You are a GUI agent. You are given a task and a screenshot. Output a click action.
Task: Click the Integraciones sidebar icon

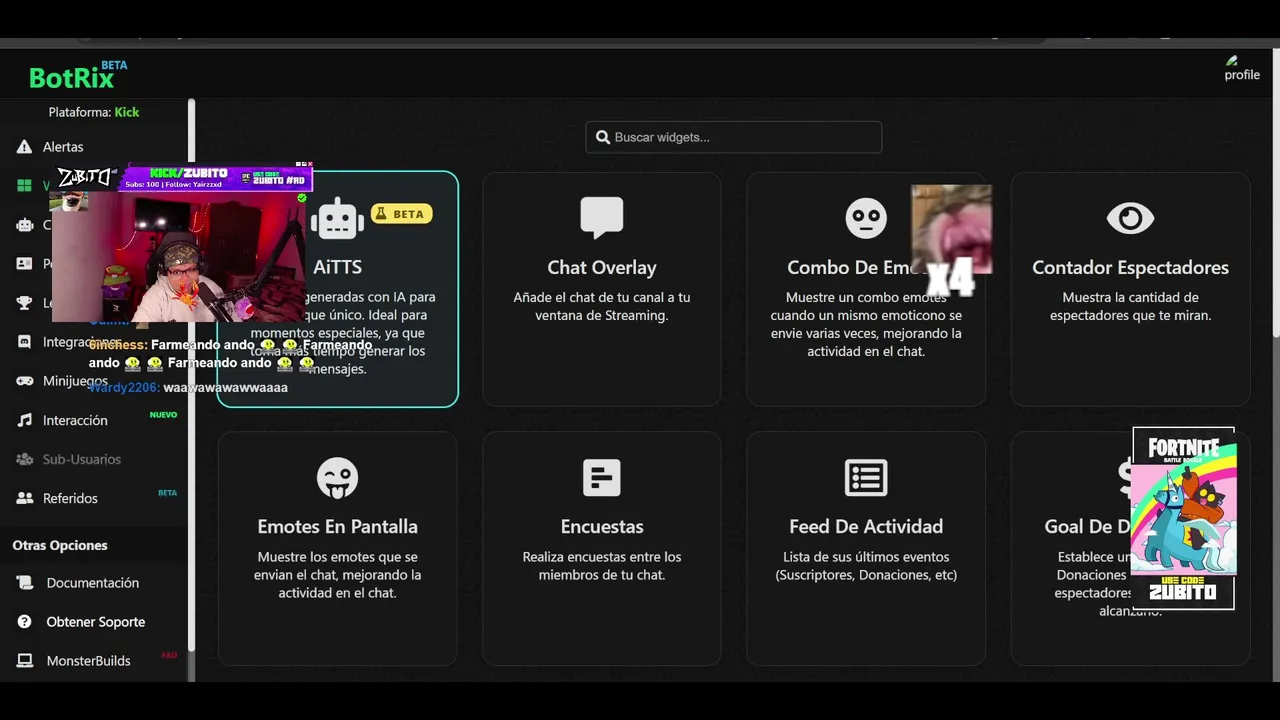pos(24,342)
